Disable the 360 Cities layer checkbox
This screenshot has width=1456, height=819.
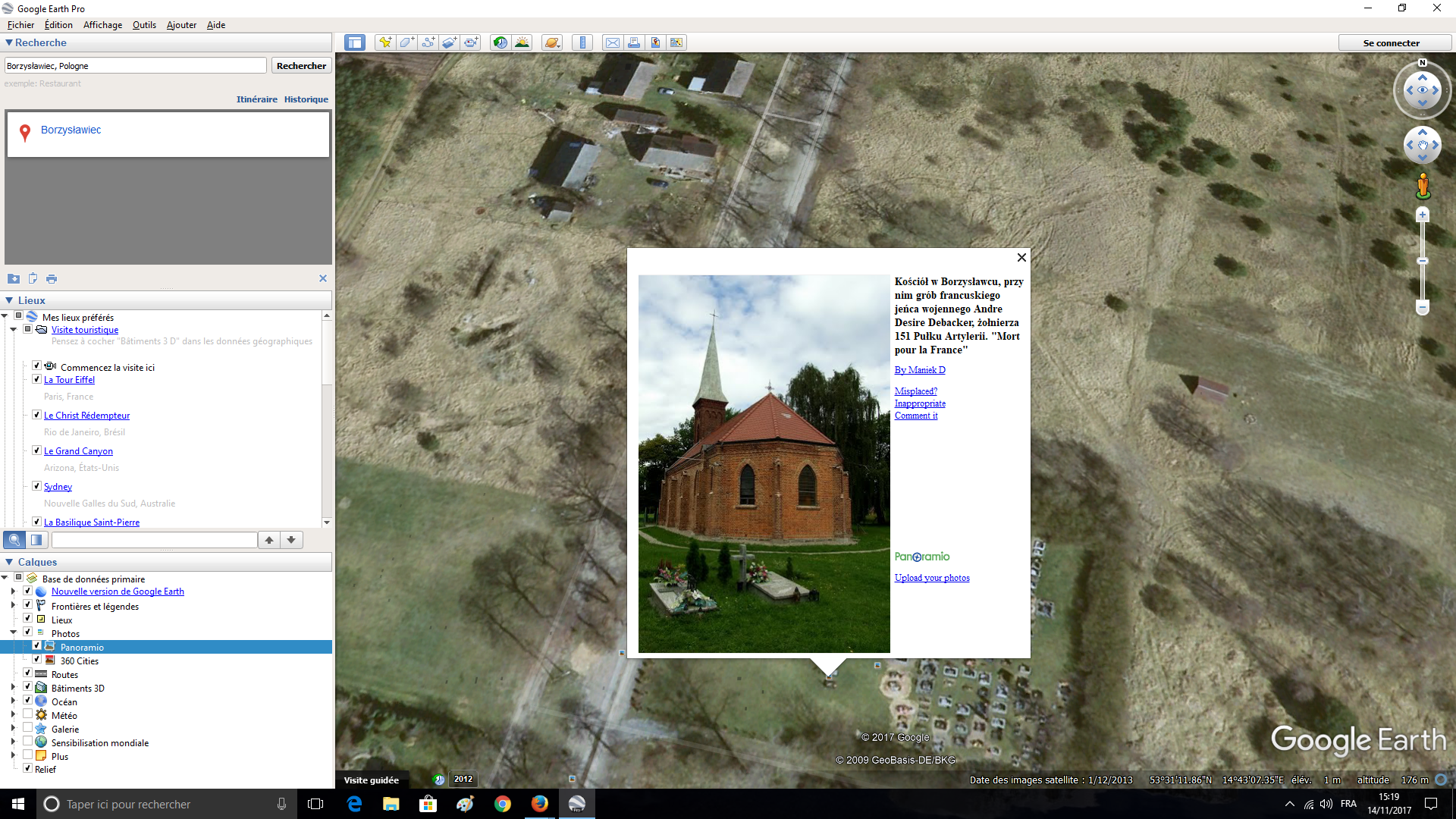click(36, 660)
